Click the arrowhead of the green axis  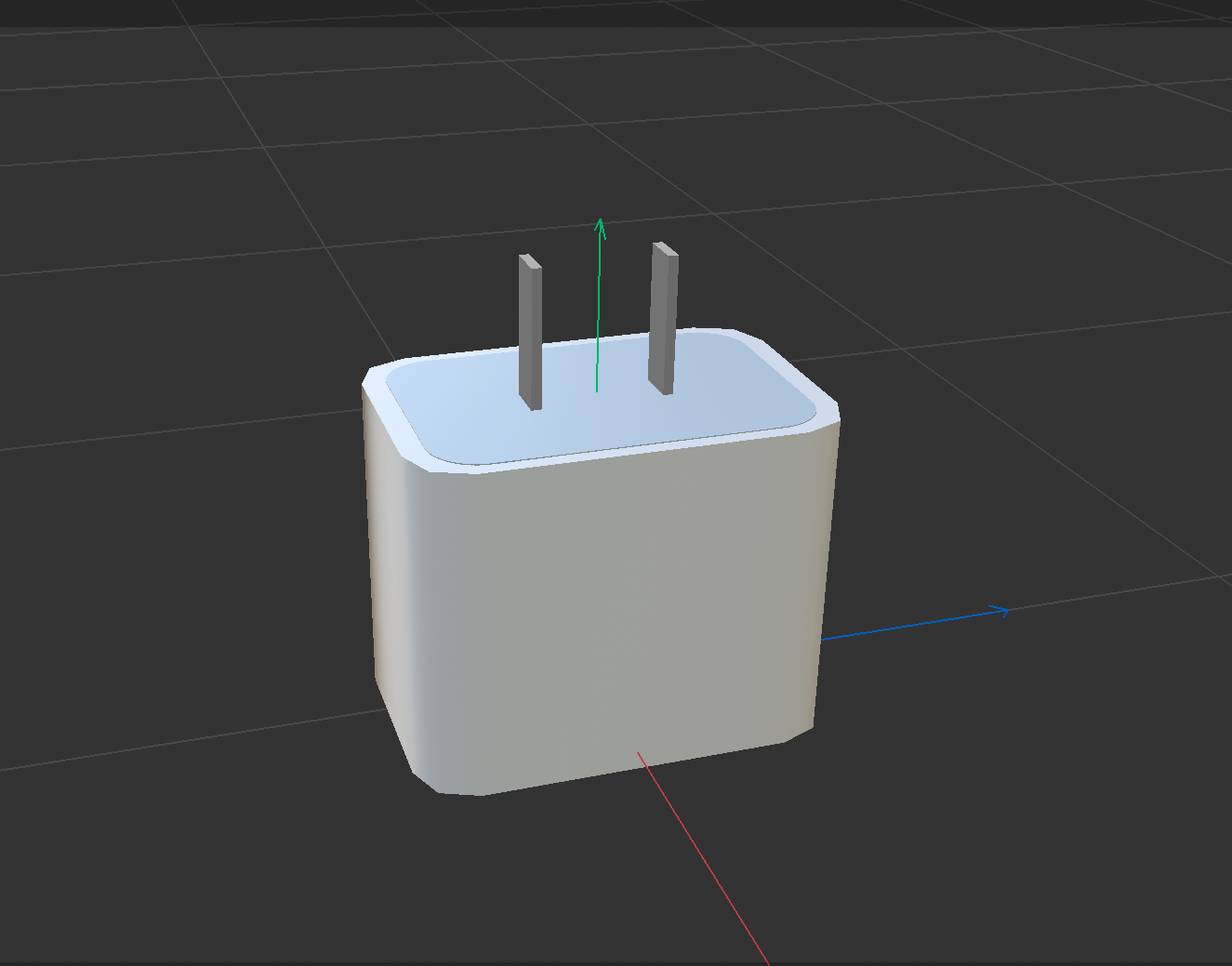[x=600, y=226]
